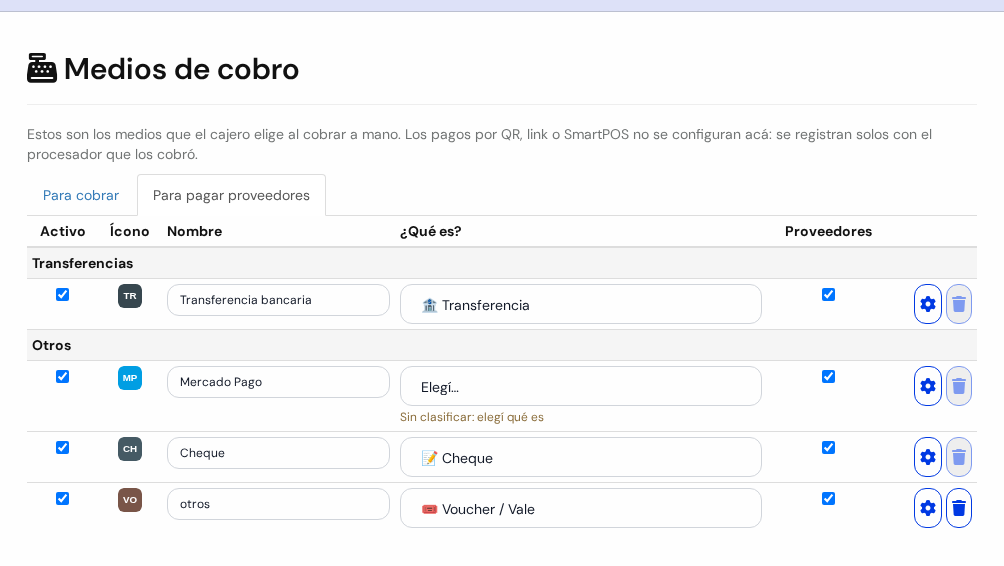The height and width of the screenshot is (566, 1004).
Task: Open gear settings for Transferencia bancaria
Action: point(928,304)
